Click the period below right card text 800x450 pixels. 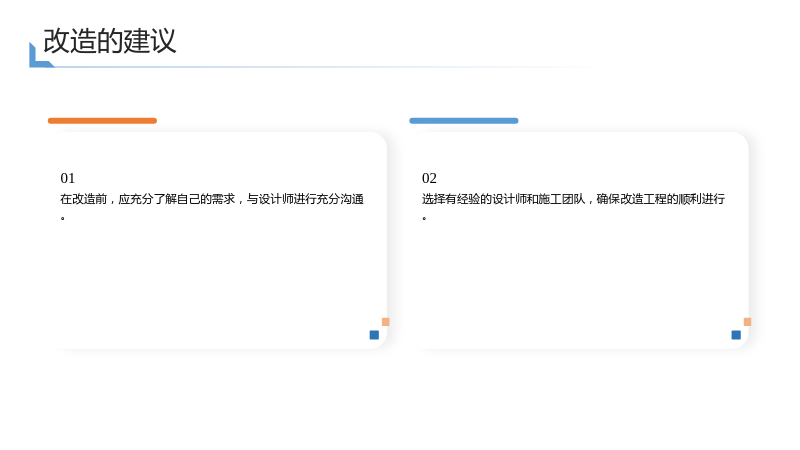(x=424, y=218)
